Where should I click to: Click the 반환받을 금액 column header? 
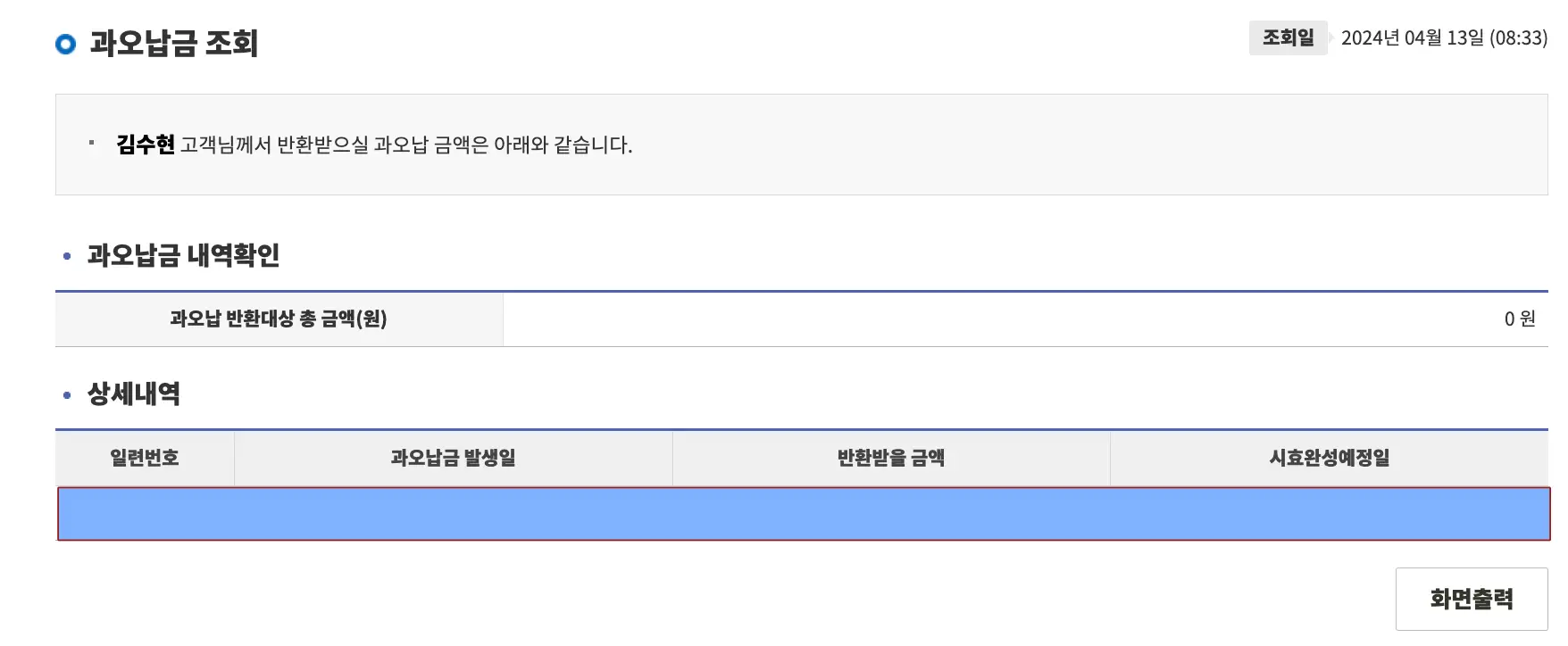pyautogui.click(x=891, y=458)
